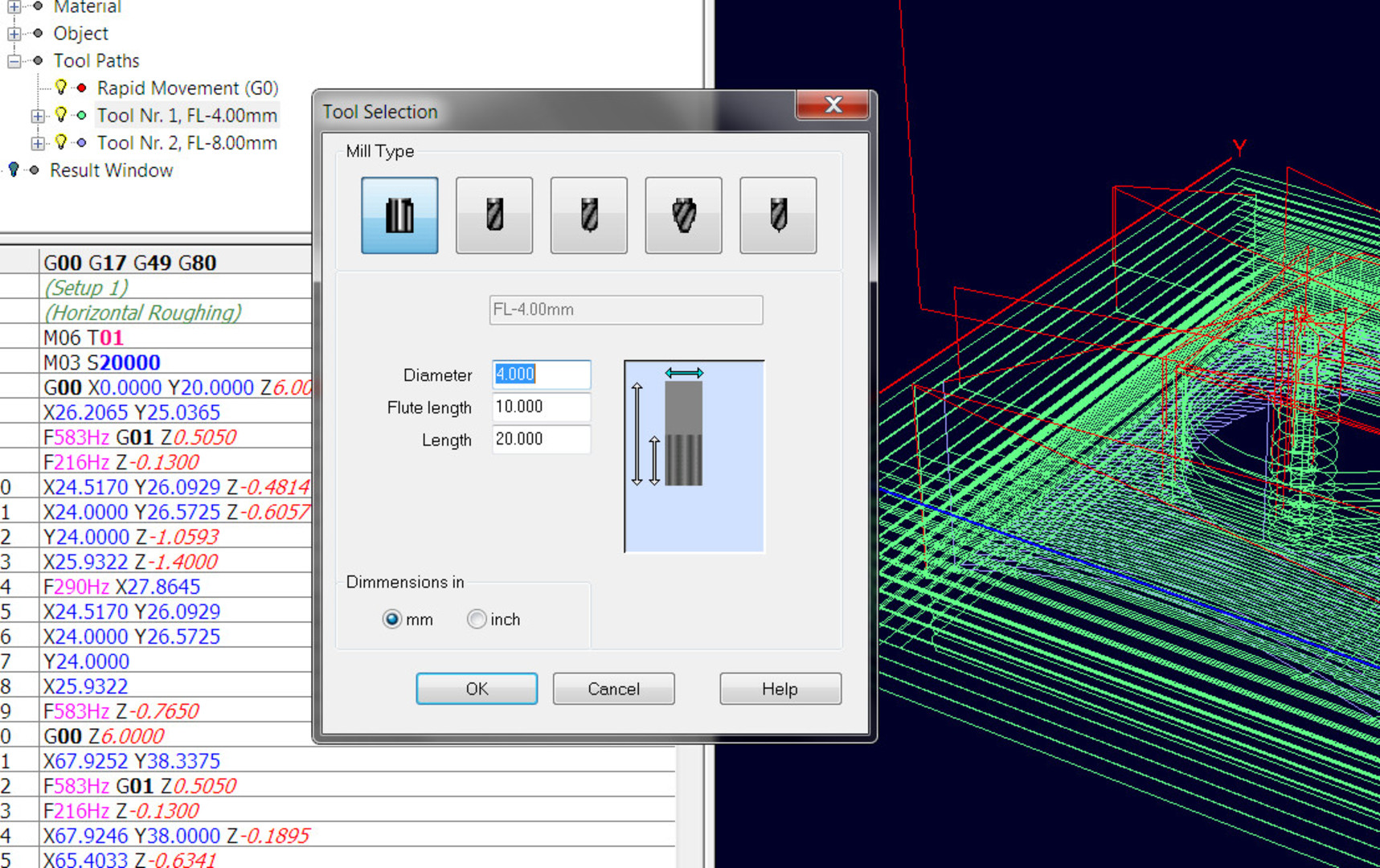Click the Diameter input field
1380x868 pixels.
[541, 375]
